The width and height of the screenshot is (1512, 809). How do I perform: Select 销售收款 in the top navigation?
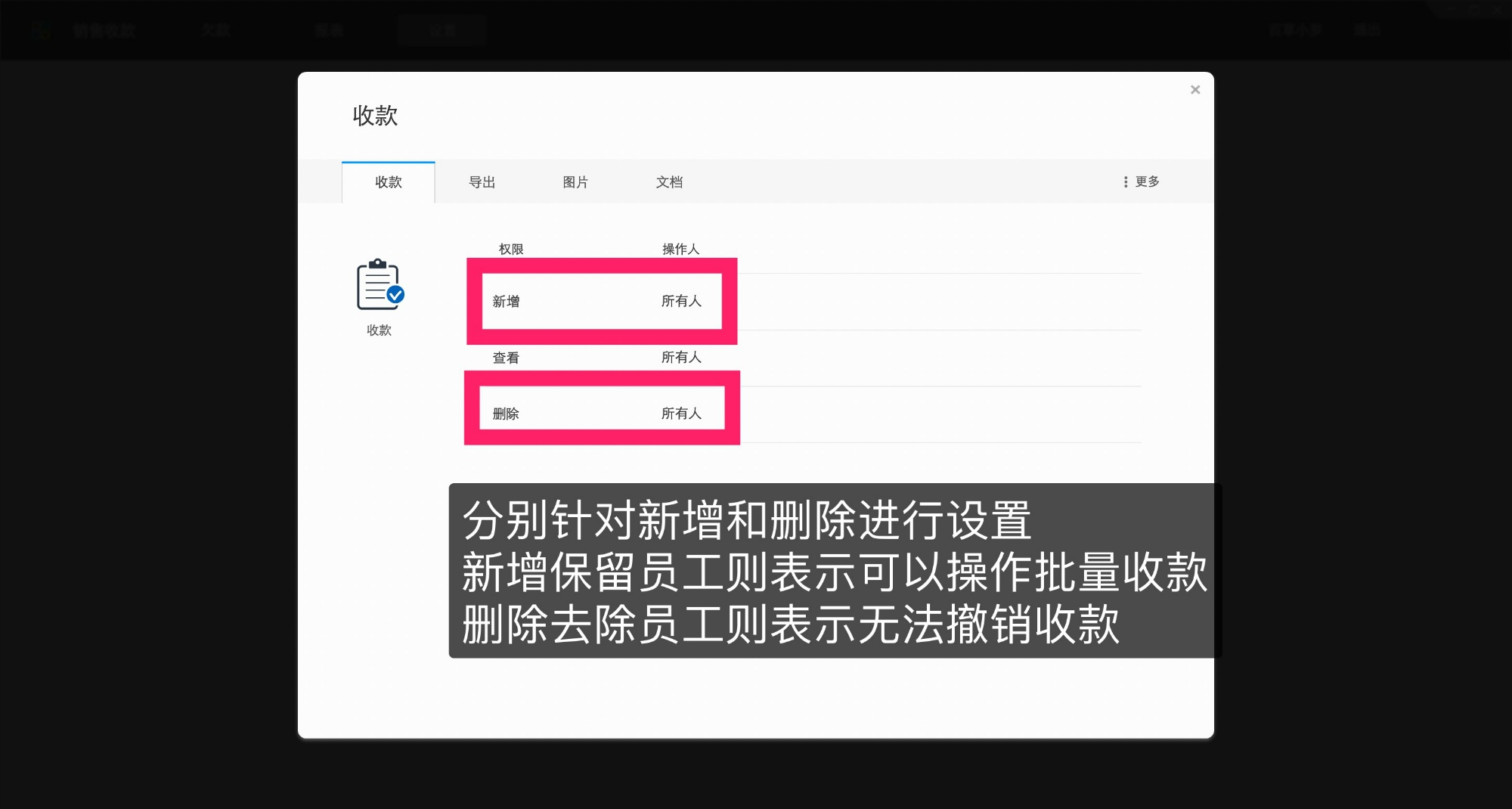(104, 30)
